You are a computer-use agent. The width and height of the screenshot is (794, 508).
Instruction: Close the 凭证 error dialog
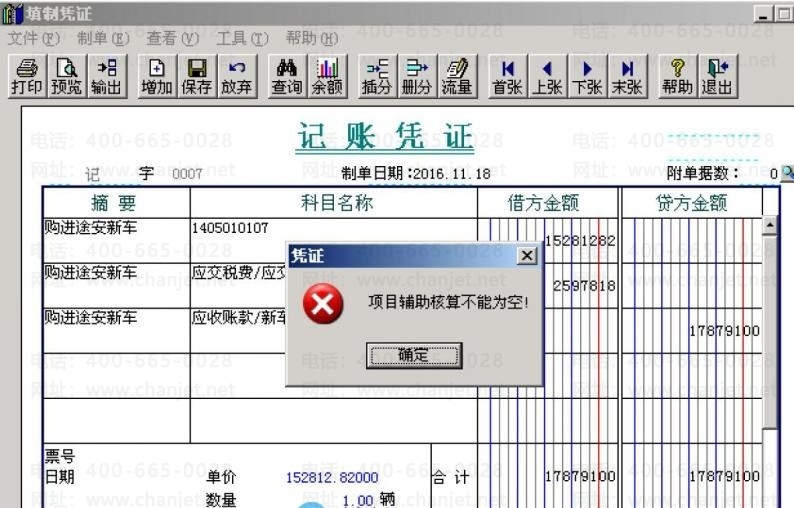click(x=527, y=256)
